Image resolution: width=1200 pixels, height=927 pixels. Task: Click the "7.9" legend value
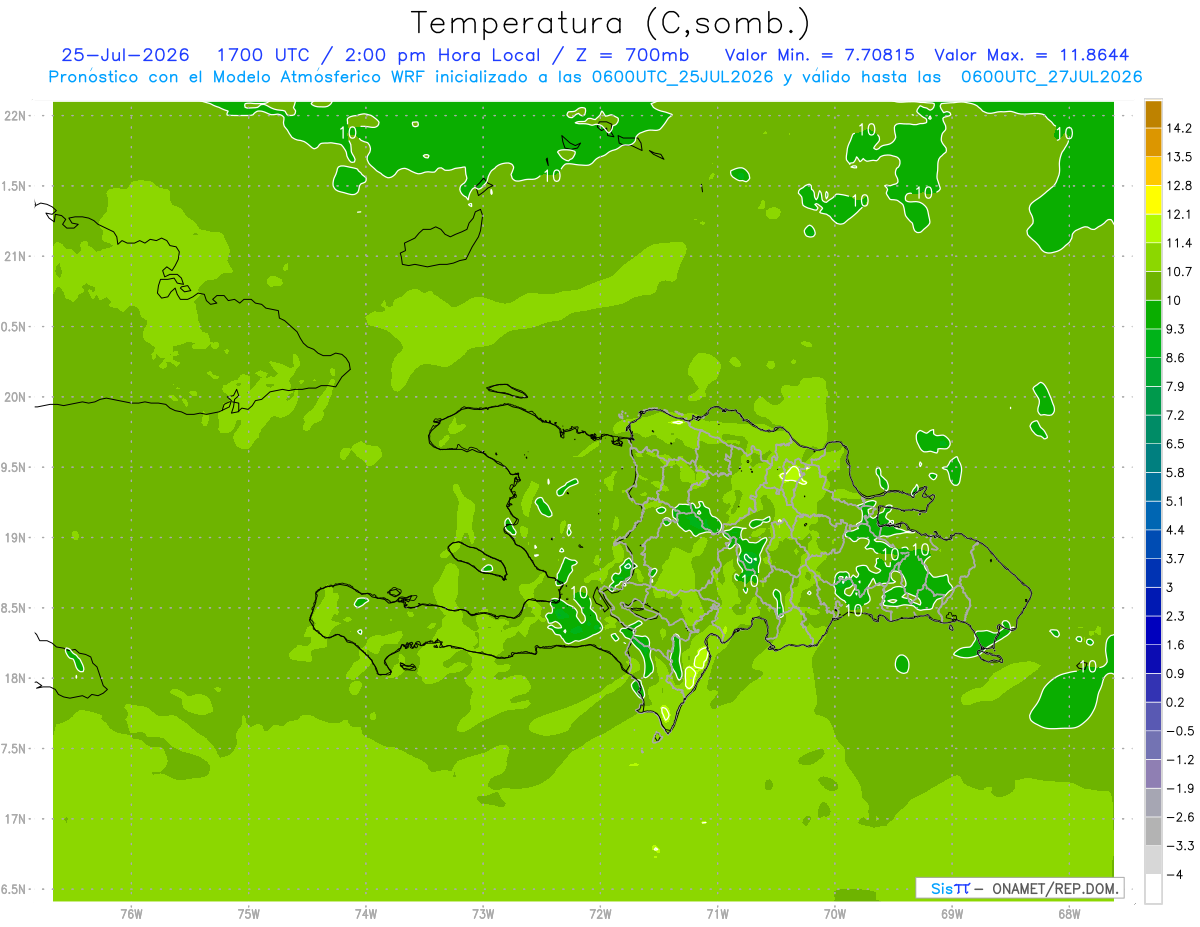(1176, 386)
